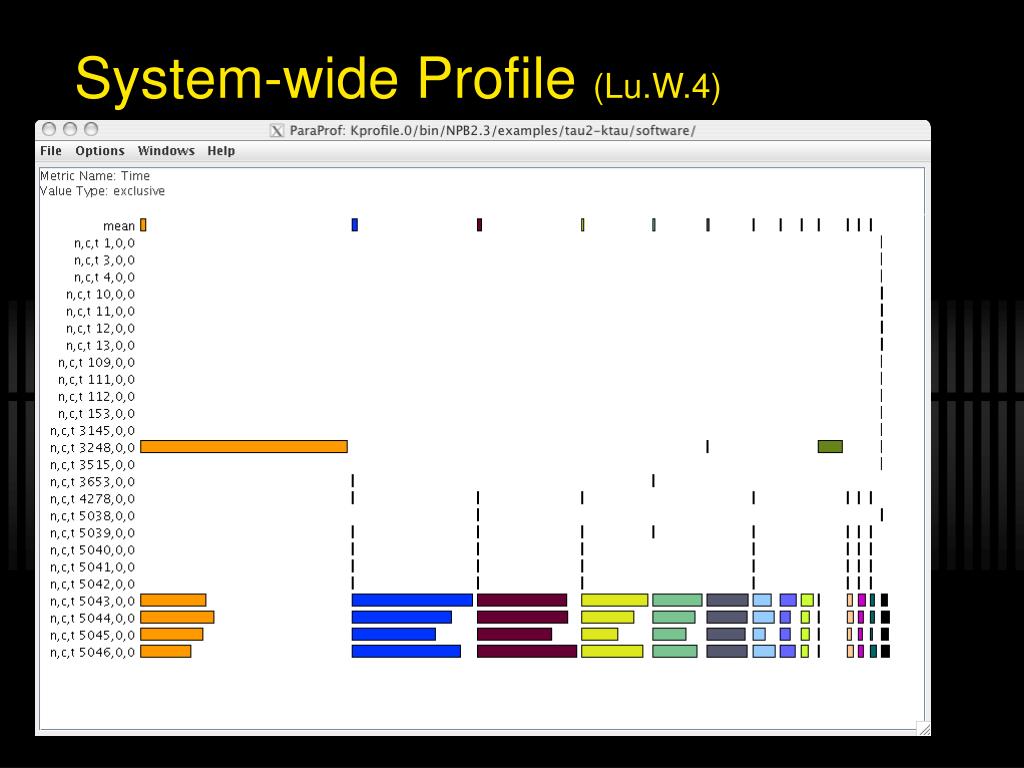Select row label n,c,t 13,0,0

click(101, 345)
